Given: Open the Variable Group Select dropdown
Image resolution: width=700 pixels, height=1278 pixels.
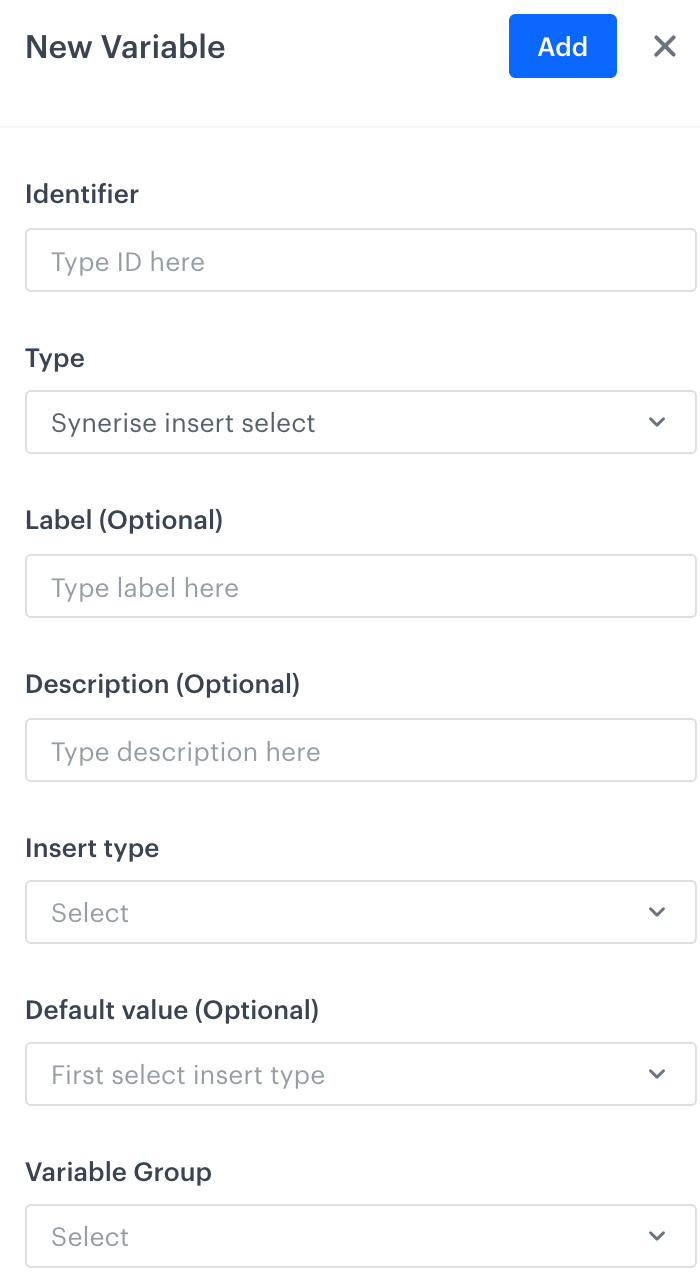Looking at the screenshot, I should 360,1236.
